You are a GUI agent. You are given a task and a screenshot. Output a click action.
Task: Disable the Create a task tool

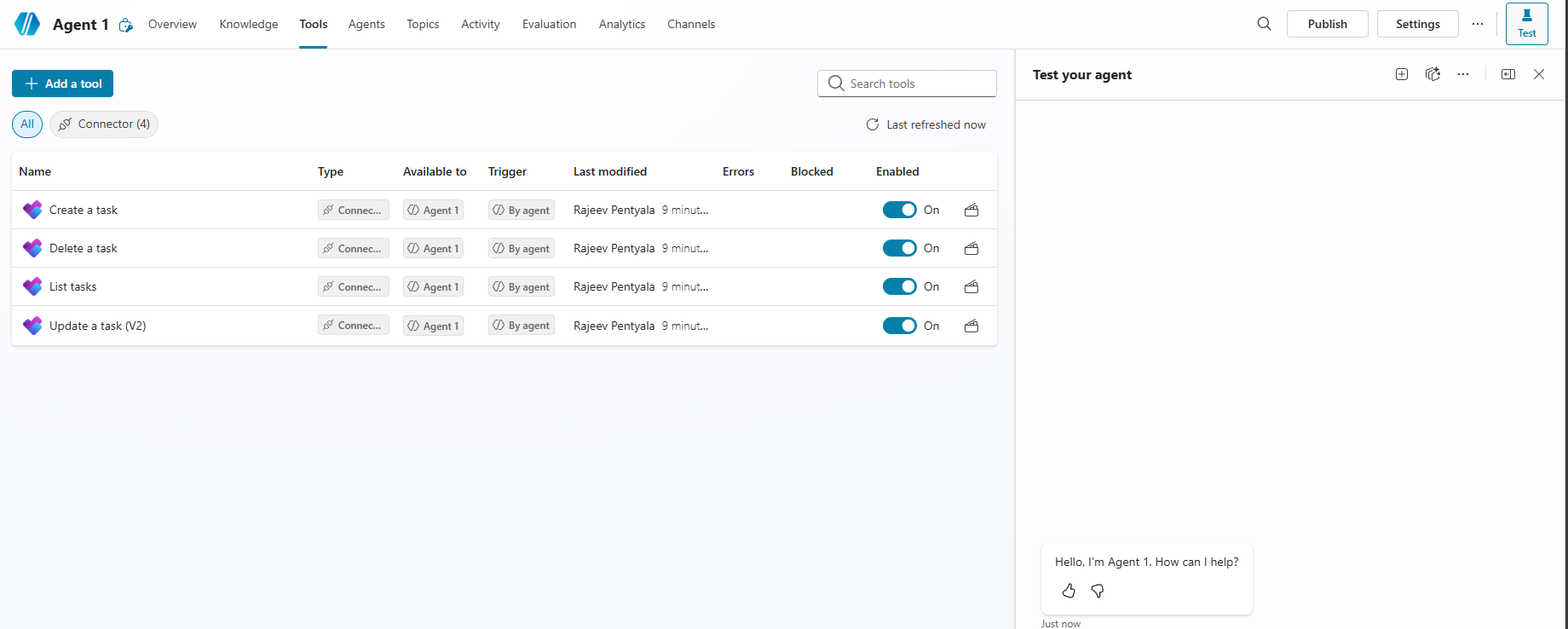(899, 210)
